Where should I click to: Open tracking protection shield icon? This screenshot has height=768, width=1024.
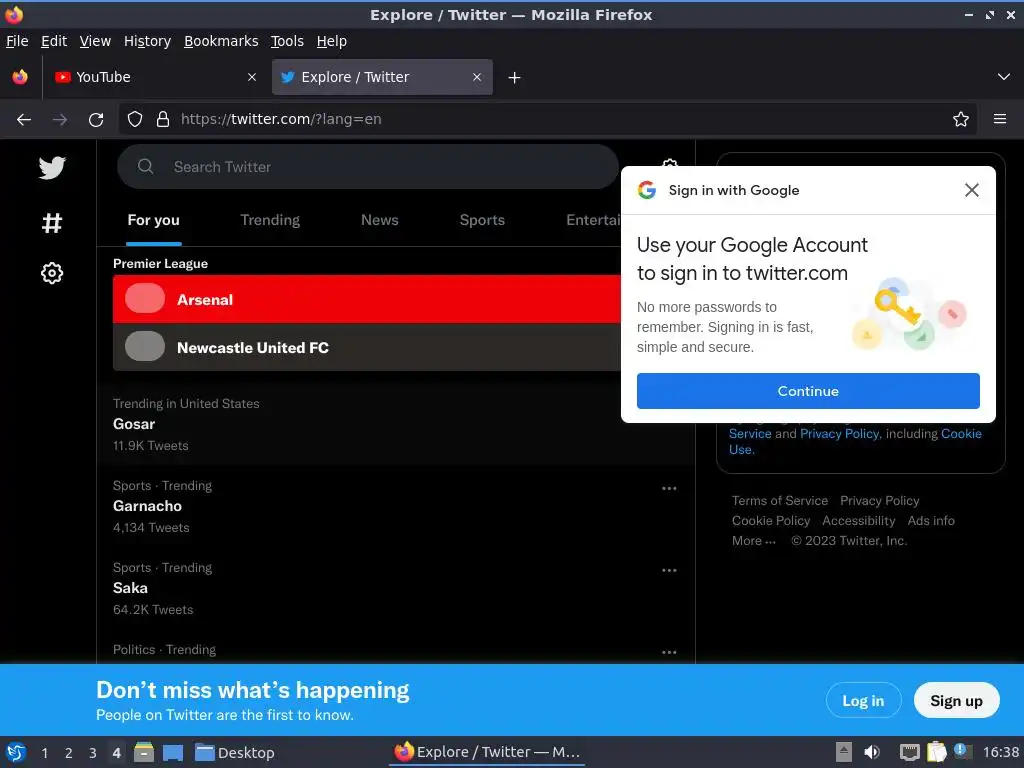coord(135,120)
